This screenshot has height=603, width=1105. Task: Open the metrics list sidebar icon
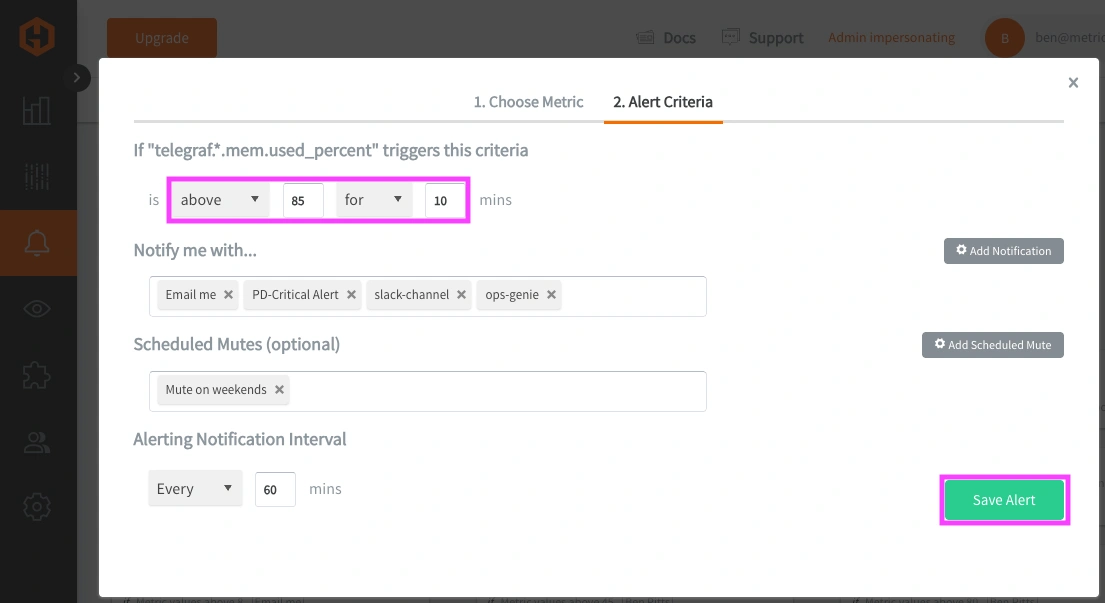(x=37, y=177)
